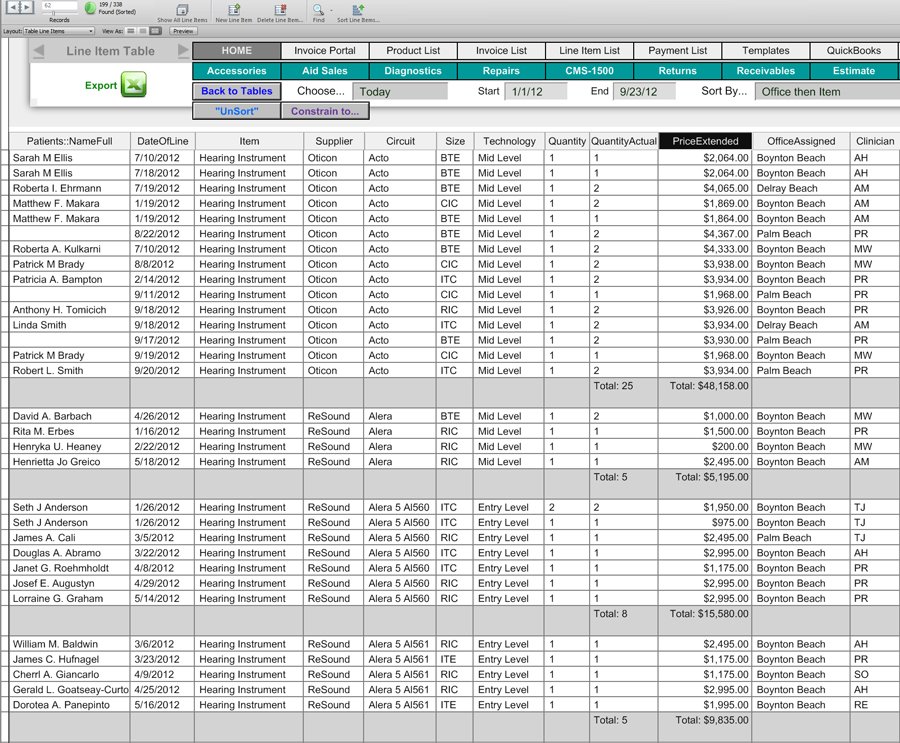Viewport: 900px width, 743px height.
Task: Select the Receivables filter button
Action: coord(766,71)
